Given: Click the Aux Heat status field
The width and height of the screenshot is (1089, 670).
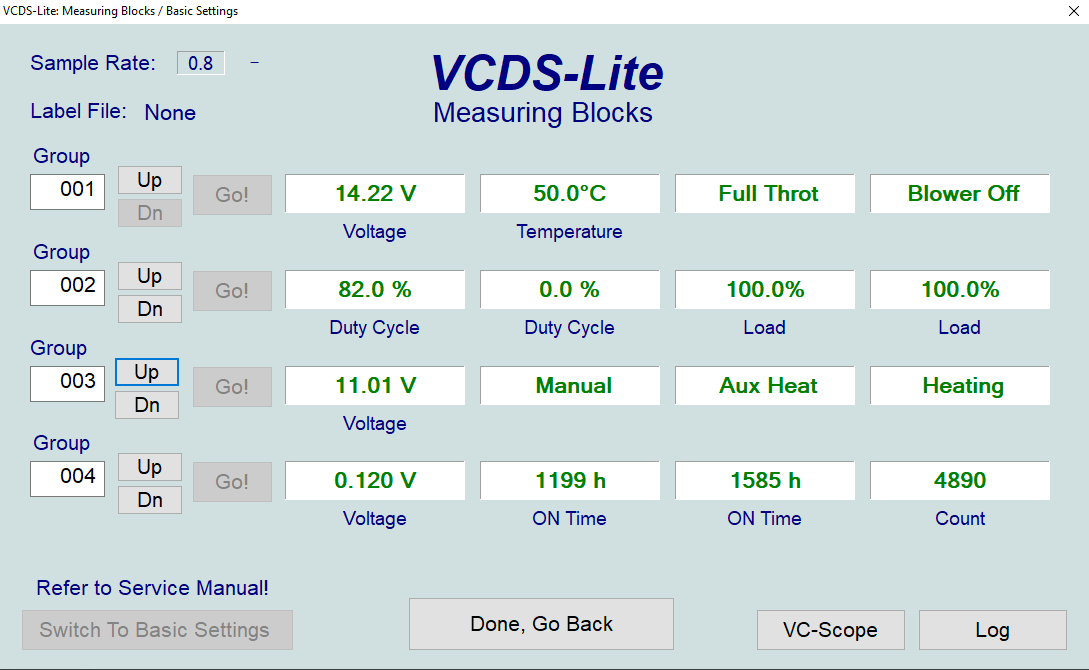Looking at the screenshot, I should (x=765, y=386).
